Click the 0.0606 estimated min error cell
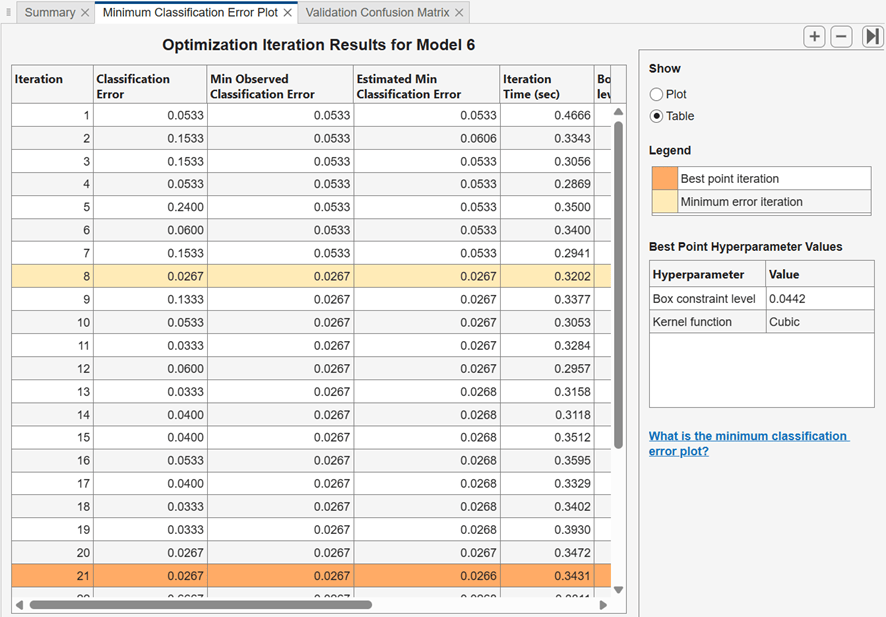Image resolution: width=886 pixels, height=617 pixels. tap(427, 138)
